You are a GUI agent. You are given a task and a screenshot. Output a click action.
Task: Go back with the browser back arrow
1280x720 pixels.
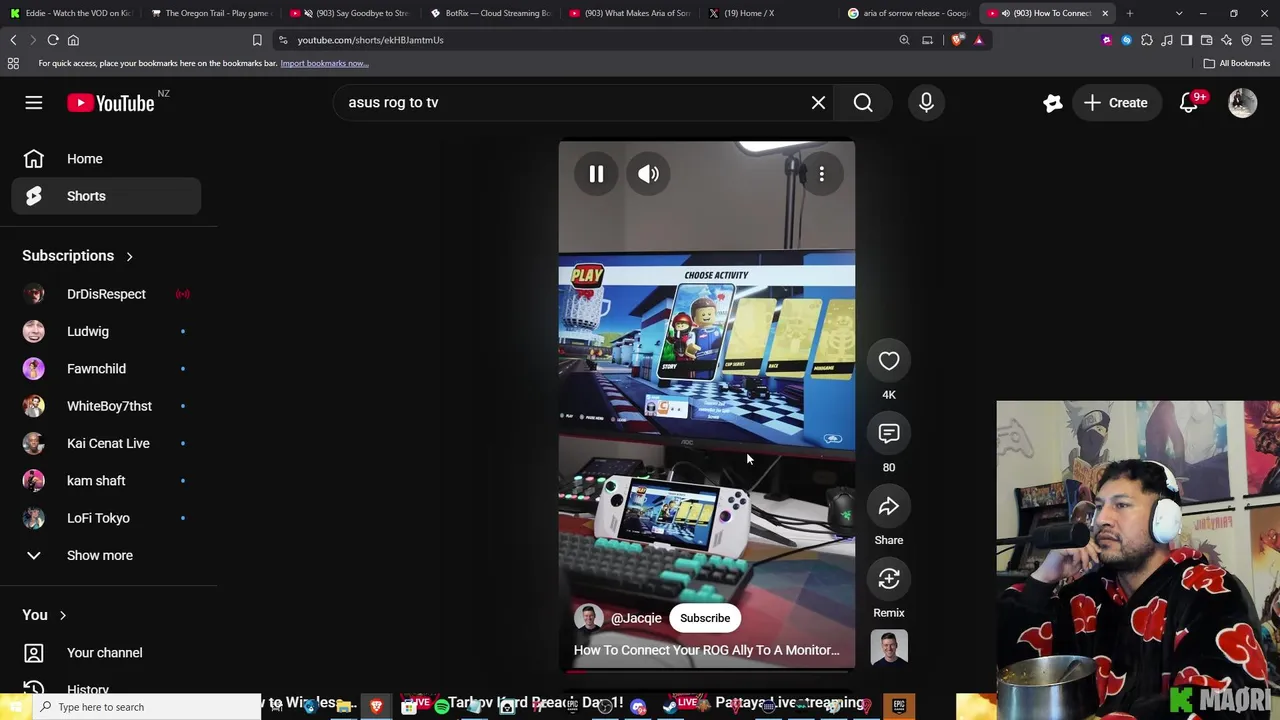point(13,40)
